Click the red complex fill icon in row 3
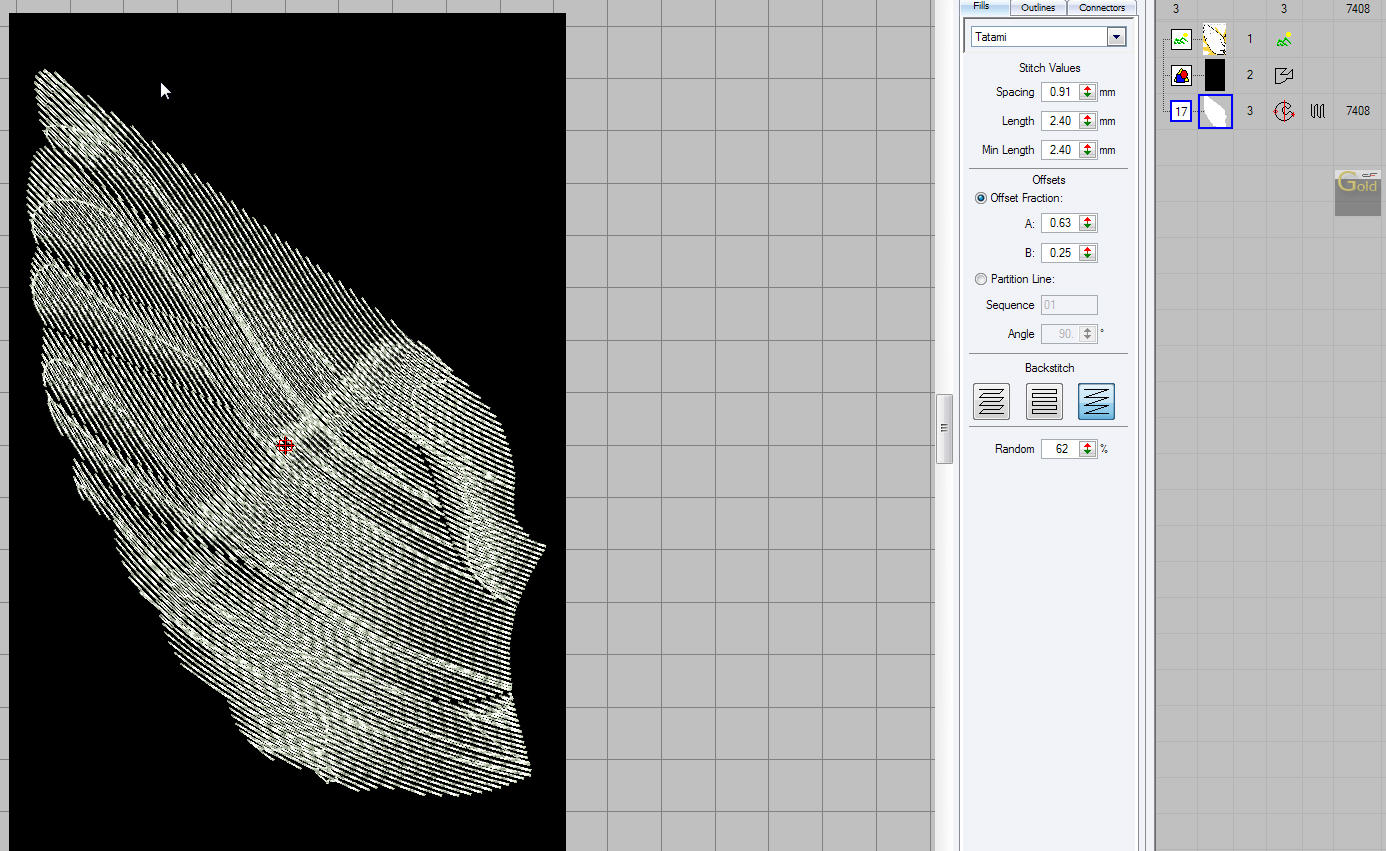Screen dimensions: 1386x851 point(1284,112)
